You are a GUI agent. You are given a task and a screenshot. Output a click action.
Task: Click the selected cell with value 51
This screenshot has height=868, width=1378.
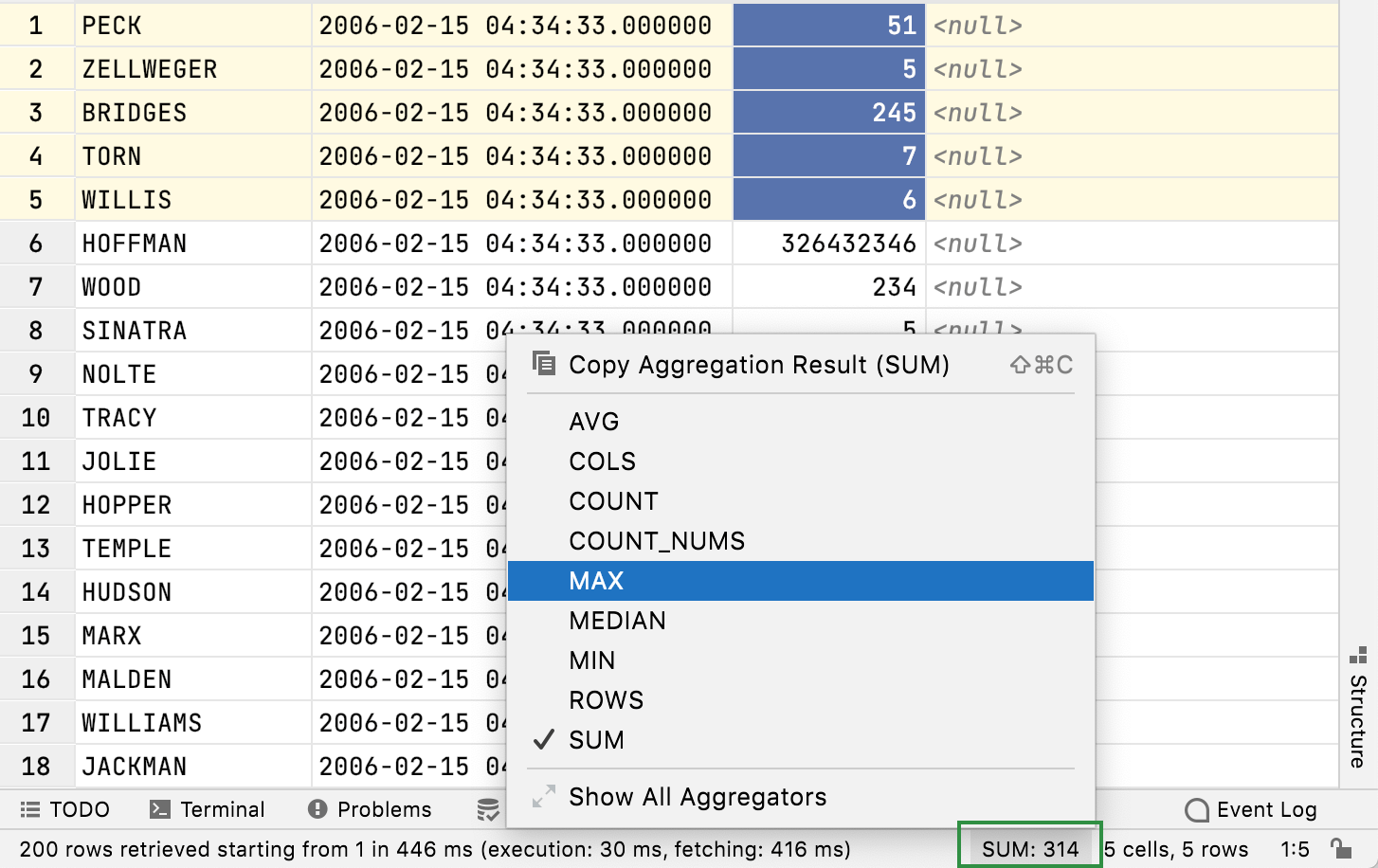(829, 26)
